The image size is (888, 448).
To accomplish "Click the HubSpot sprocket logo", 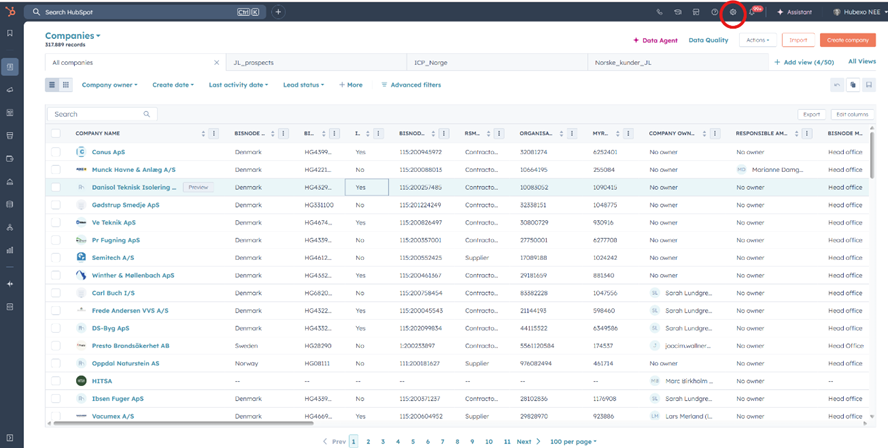I will coord(11,12).
